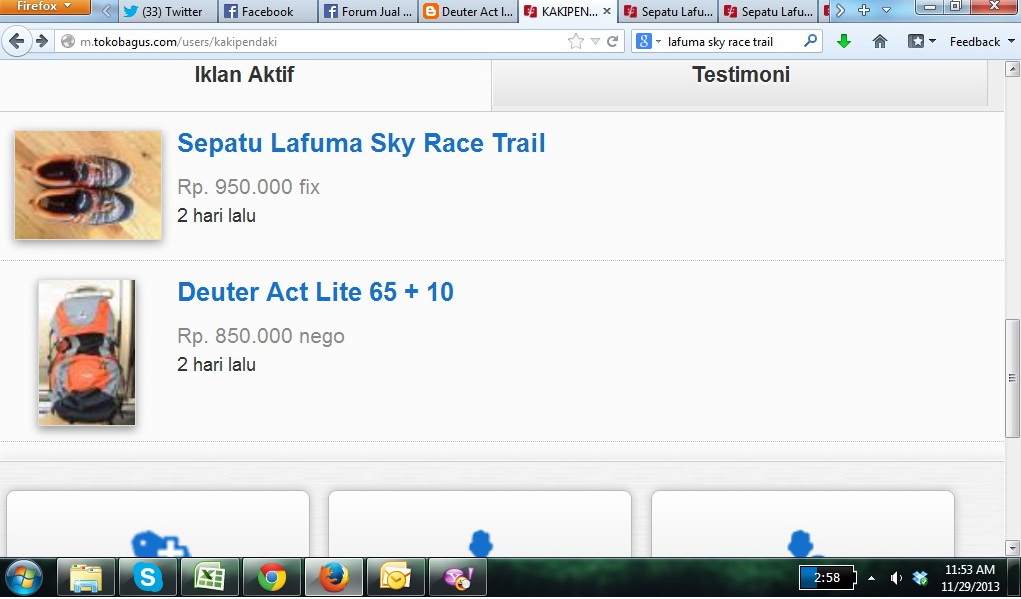Open Excel from the taskbar
The image size is (1021, 599).
(x=210, y=578)
